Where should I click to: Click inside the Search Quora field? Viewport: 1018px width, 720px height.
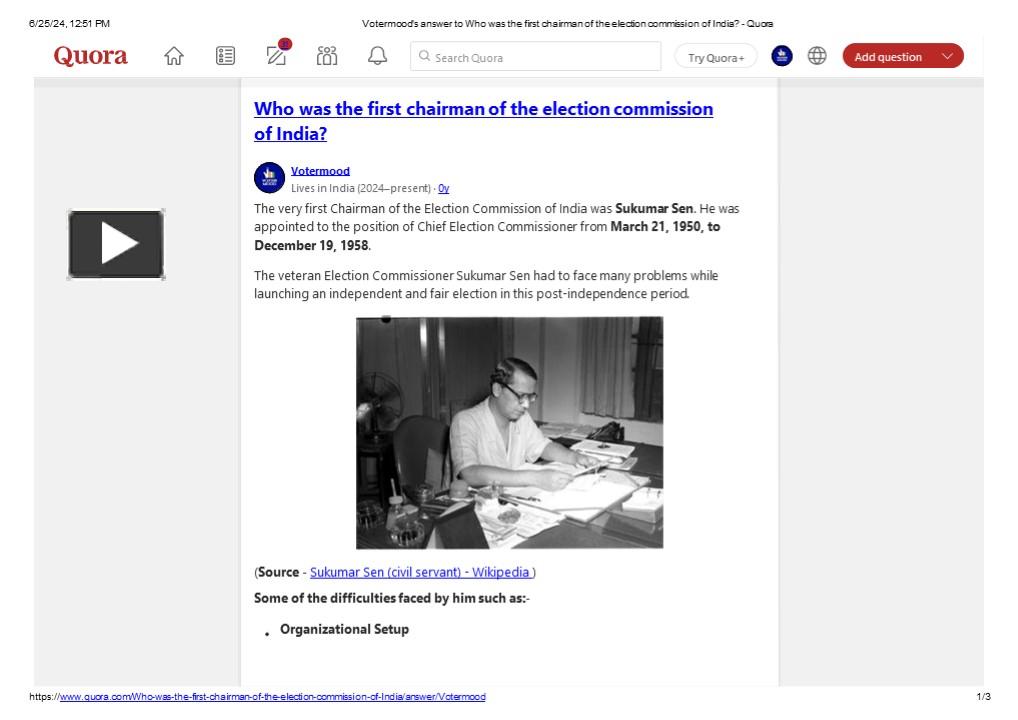pyautogui.click(x=536, y=57)
